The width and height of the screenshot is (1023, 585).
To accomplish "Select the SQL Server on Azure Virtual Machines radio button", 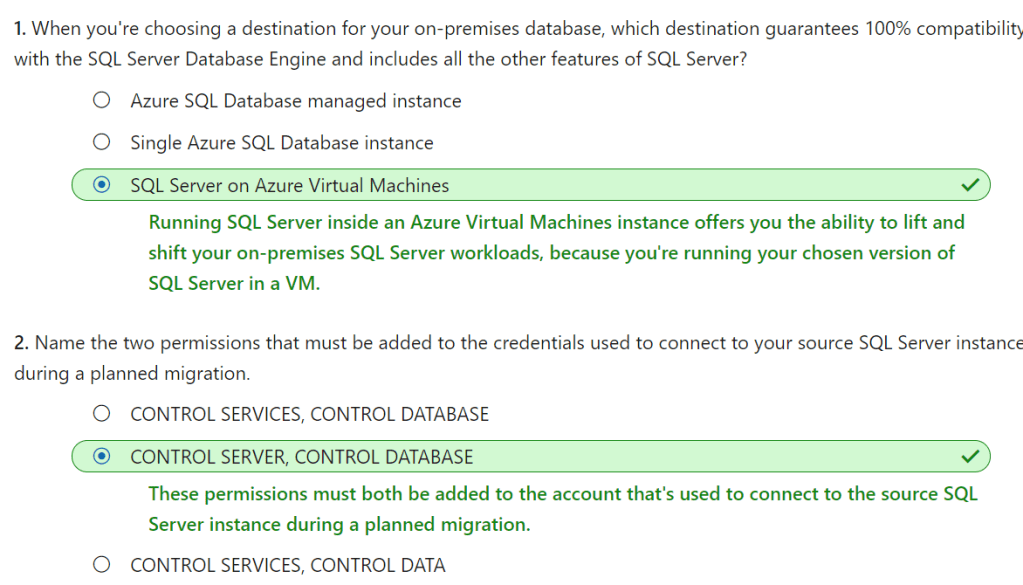I will [101, 185].
